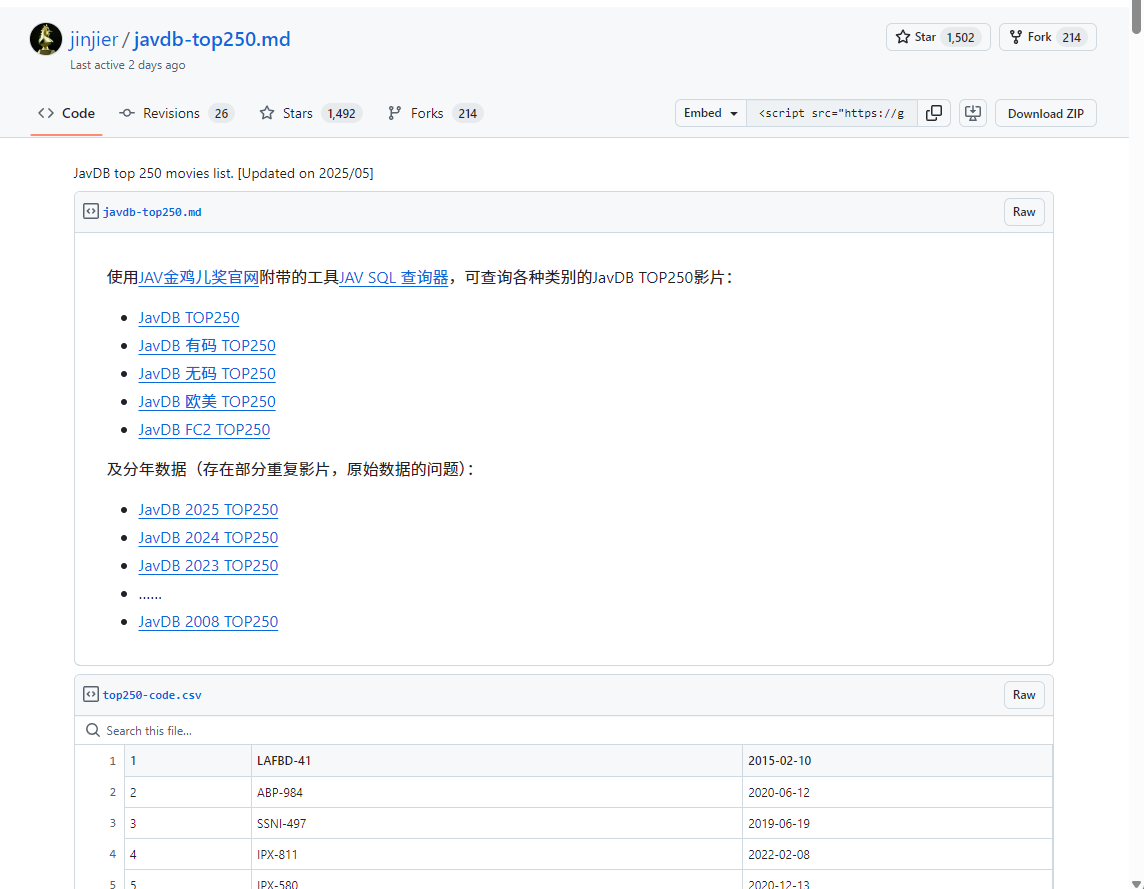Click the code file icon beside top250-code.csv
Viewport: 1144px width, 889px height.
pyautogui.click(x=90, y=694)
